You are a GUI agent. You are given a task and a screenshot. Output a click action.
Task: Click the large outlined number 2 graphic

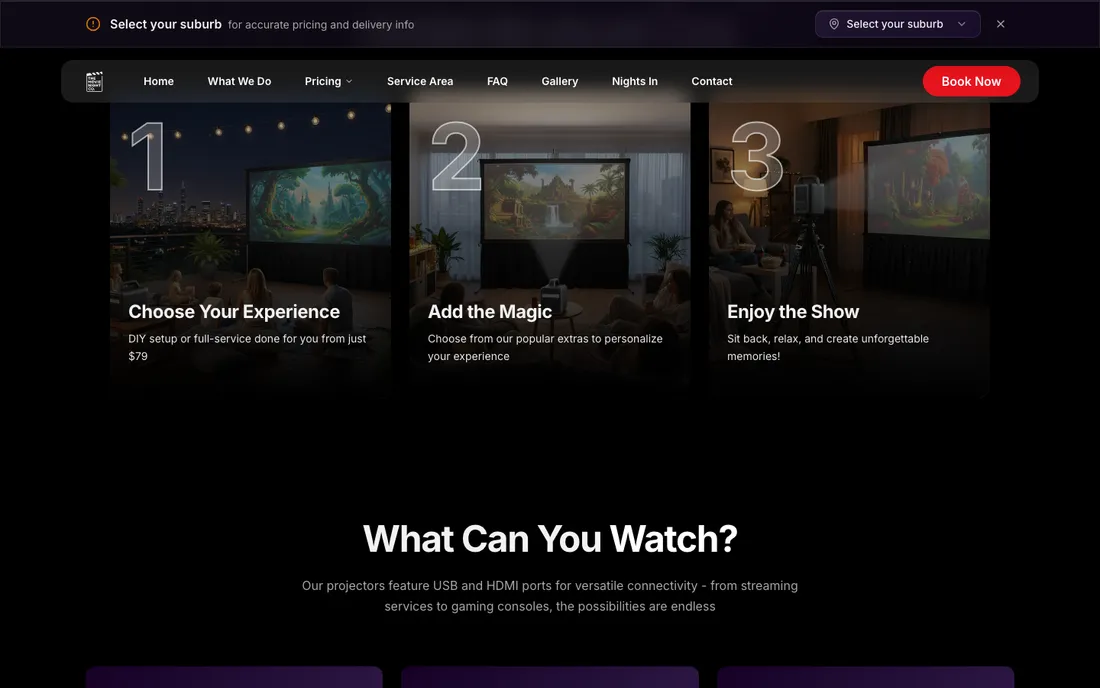click(457, 156)
